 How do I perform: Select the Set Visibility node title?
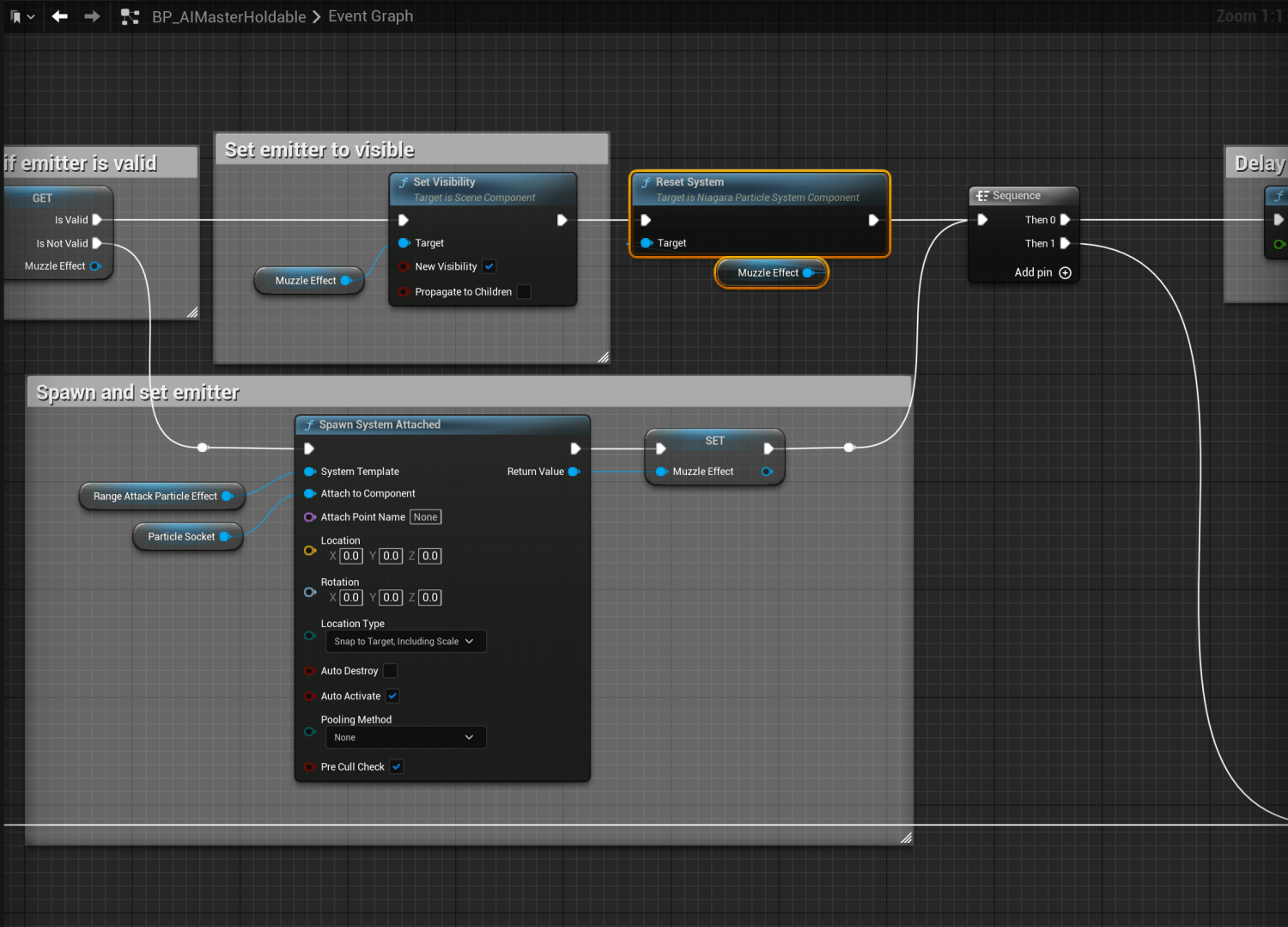click(444, 182)
